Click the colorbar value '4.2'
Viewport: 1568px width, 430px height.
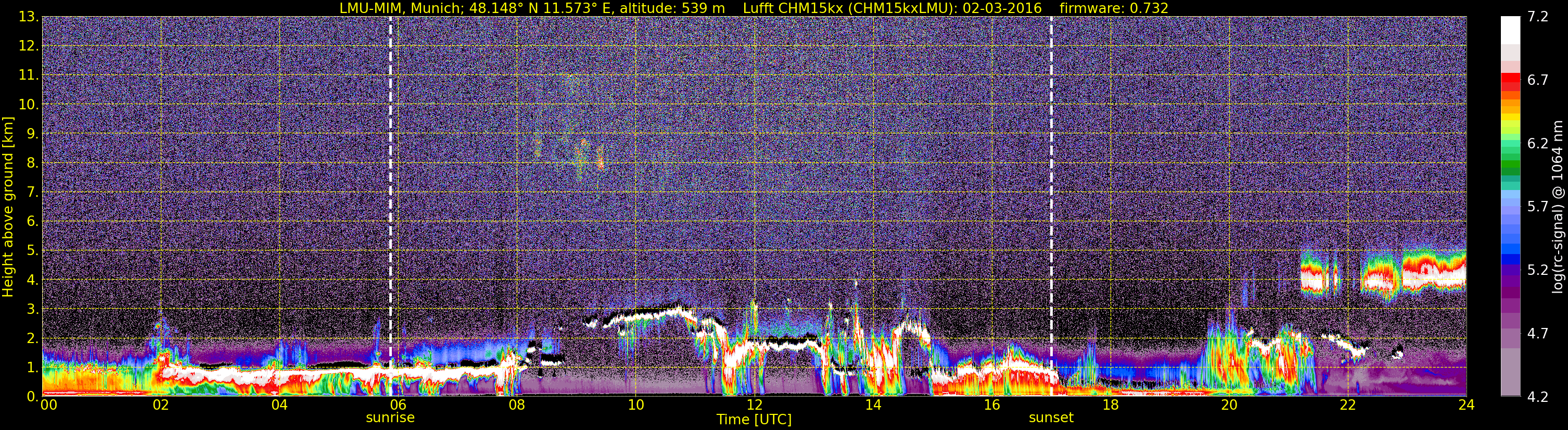pyautogui.click(x=1538, y=397)
